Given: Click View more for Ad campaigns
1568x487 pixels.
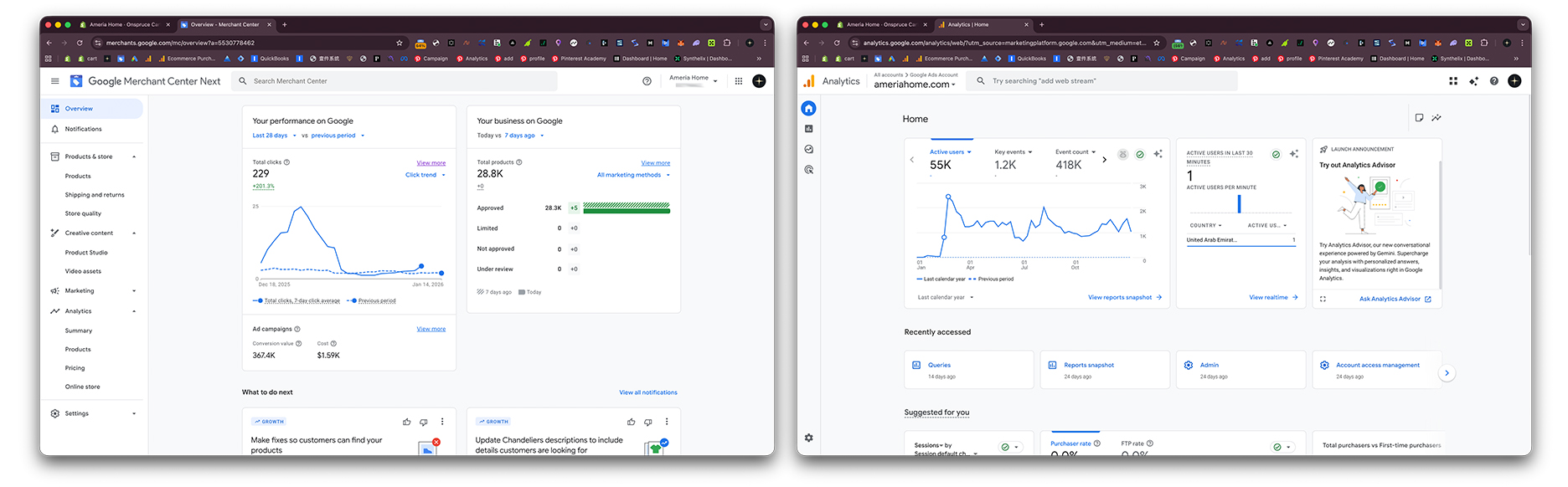Looking at the screenshot, I should pos(431,329).
